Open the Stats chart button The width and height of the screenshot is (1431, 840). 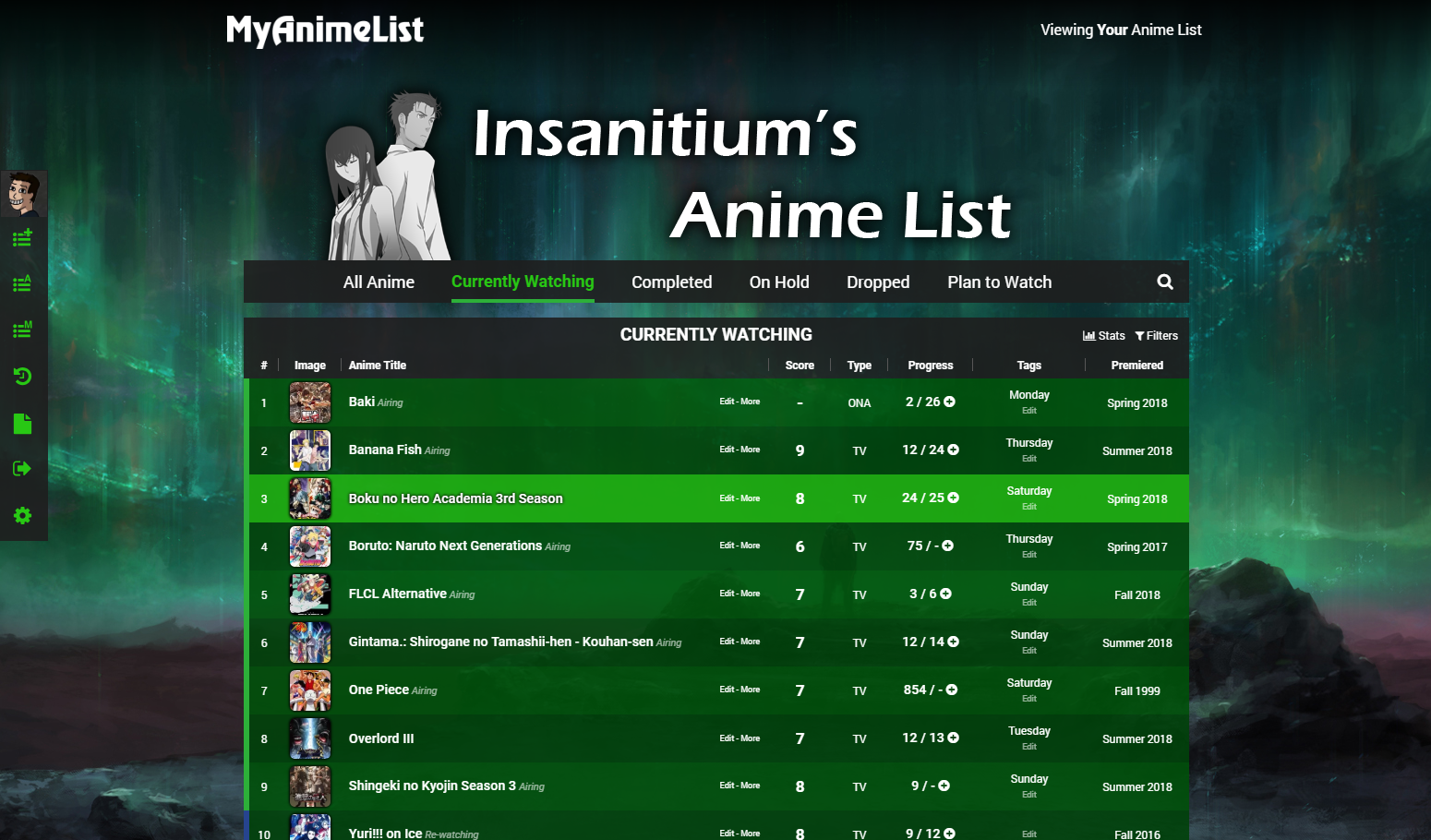pyautogui.click(x=1103, y=336)
